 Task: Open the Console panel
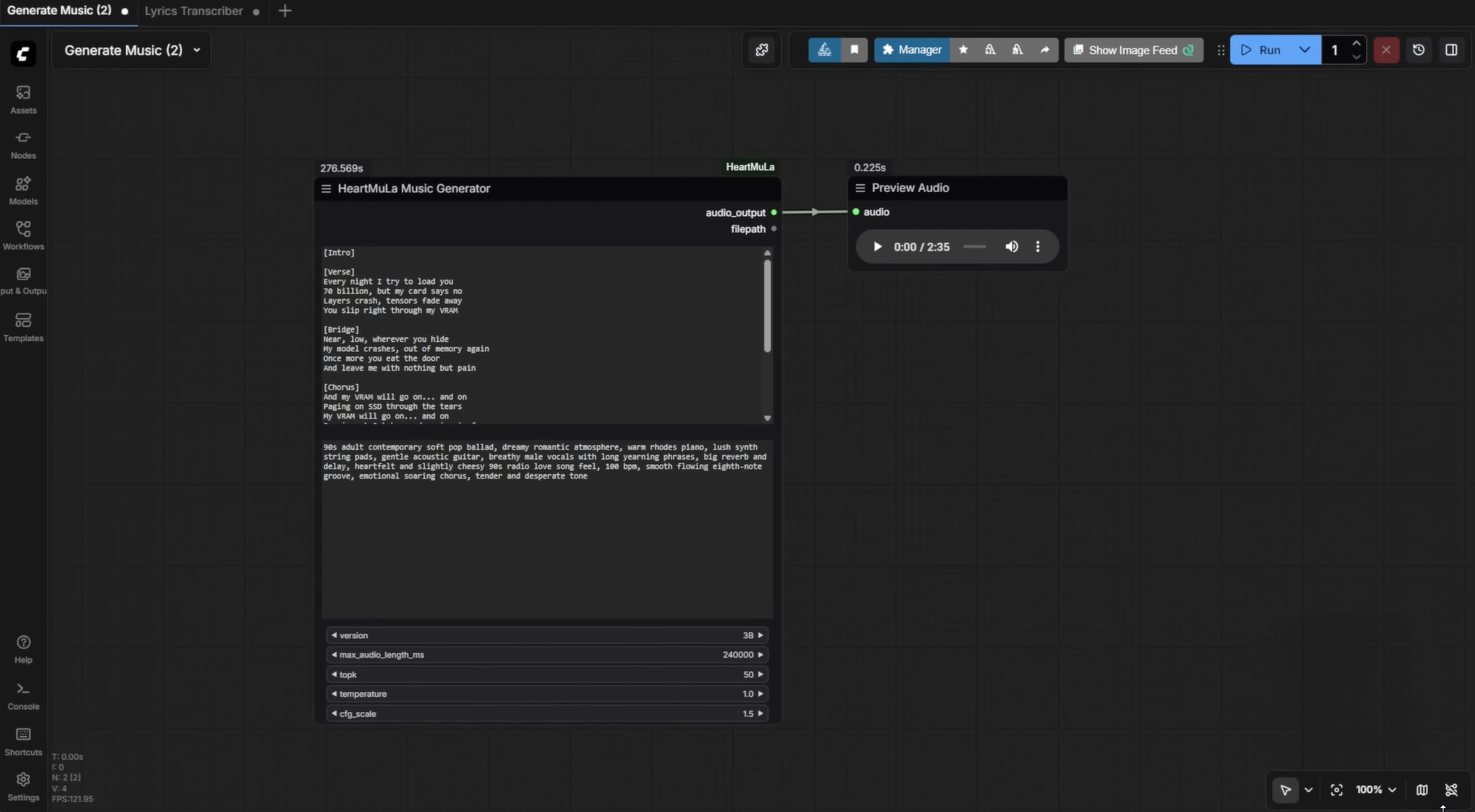[23, 695]
